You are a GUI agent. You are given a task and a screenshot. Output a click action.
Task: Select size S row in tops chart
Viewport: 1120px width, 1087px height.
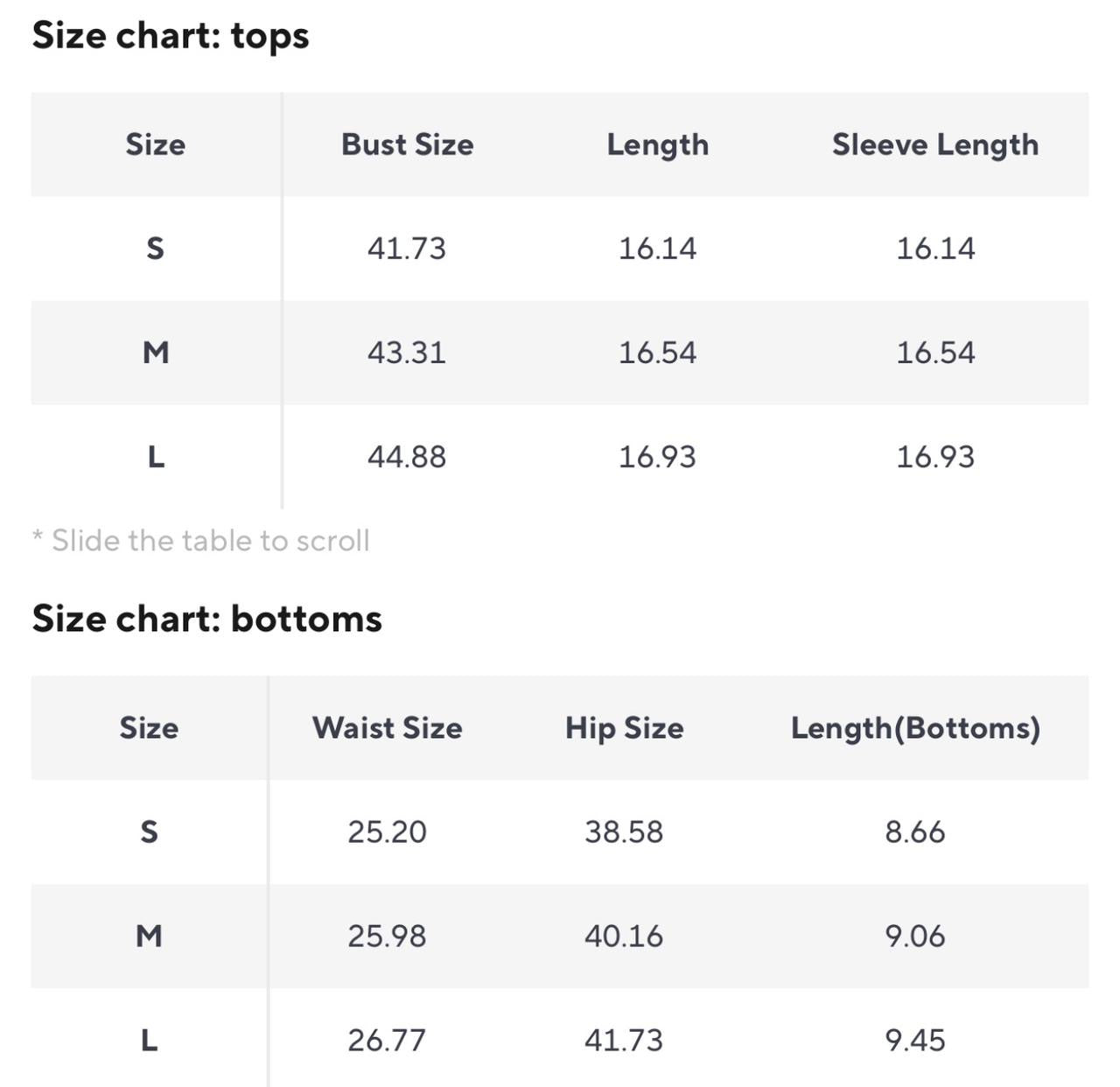[x=155, y=249]
